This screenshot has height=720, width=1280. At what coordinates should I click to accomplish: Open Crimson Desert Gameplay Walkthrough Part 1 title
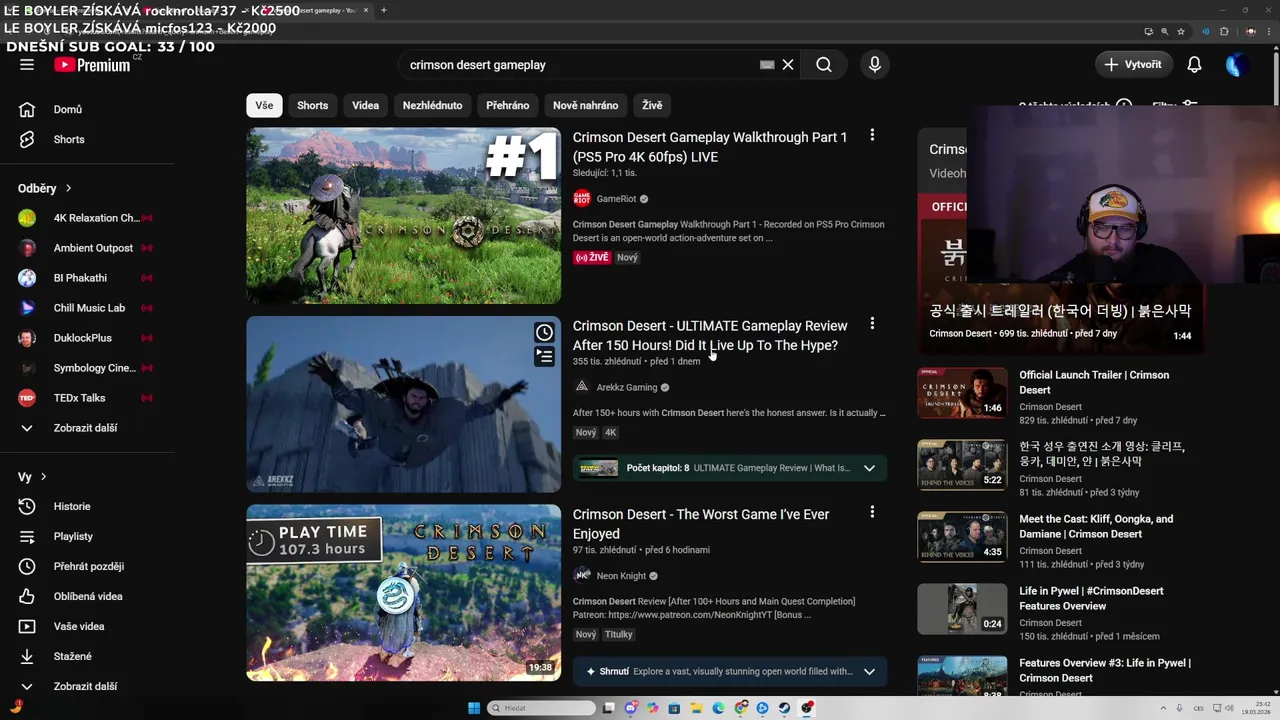710,147
